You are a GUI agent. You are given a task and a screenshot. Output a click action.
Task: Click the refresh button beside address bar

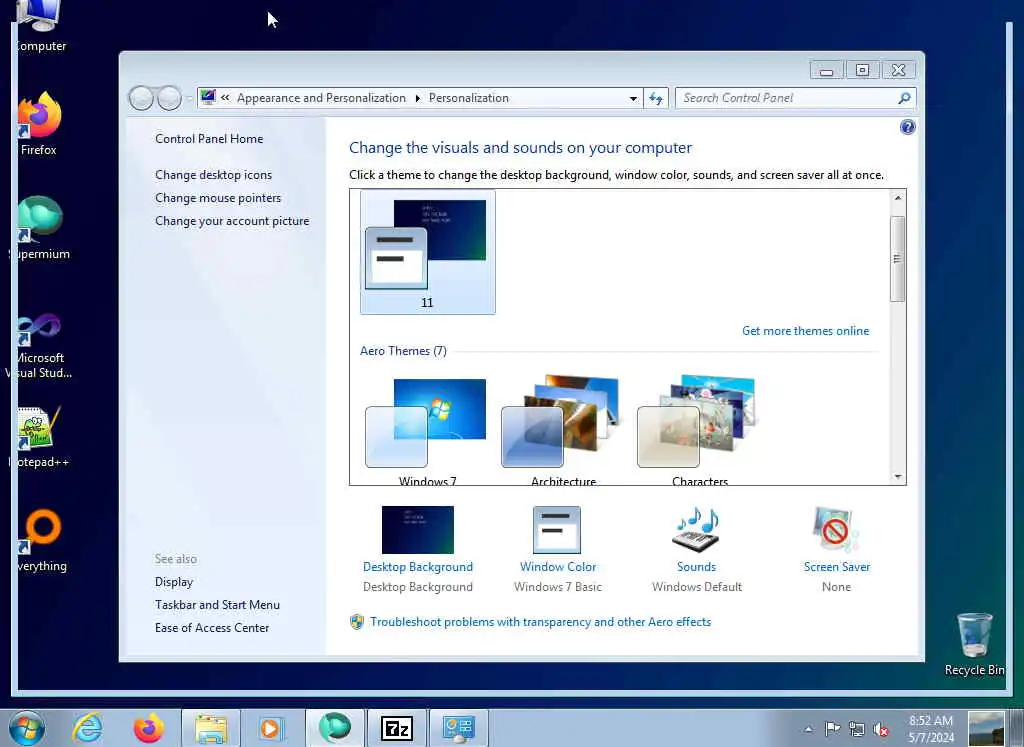coord(656,98)
